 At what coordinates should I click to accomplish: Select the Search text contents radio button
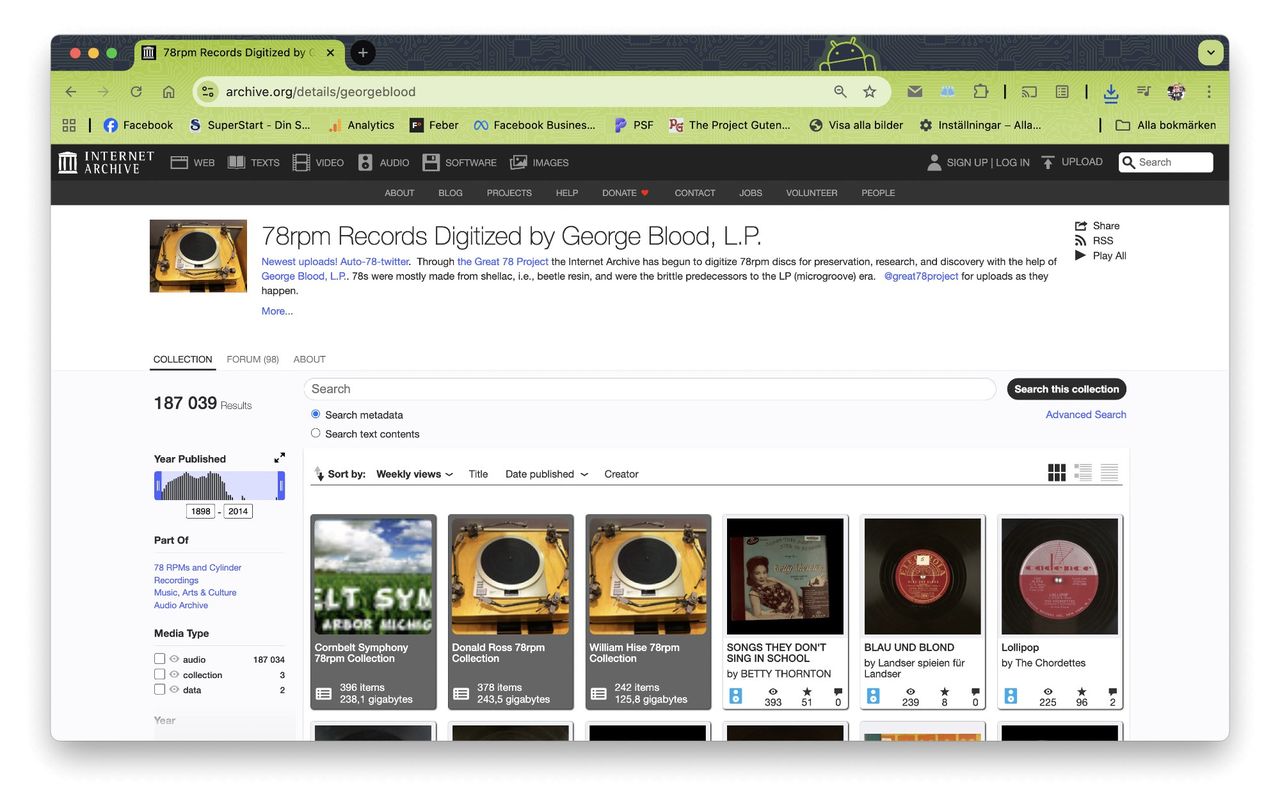(x=316, y=433)
